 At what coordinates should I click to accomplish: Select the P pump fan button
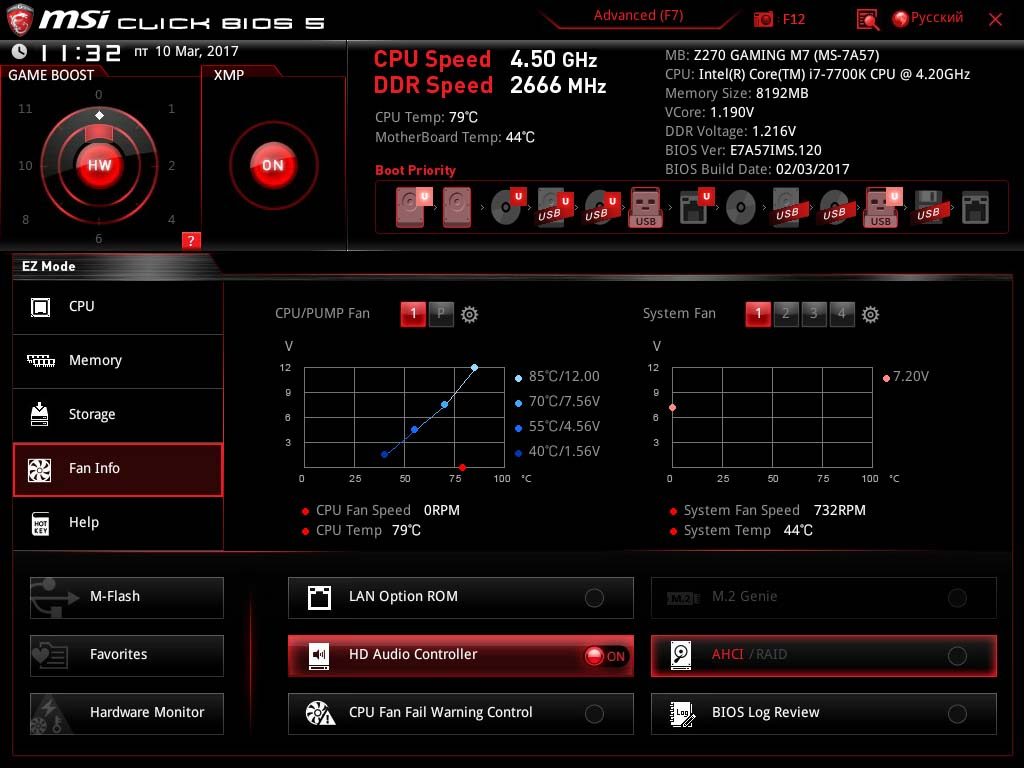pyautogui.click(x=441, y=314)
